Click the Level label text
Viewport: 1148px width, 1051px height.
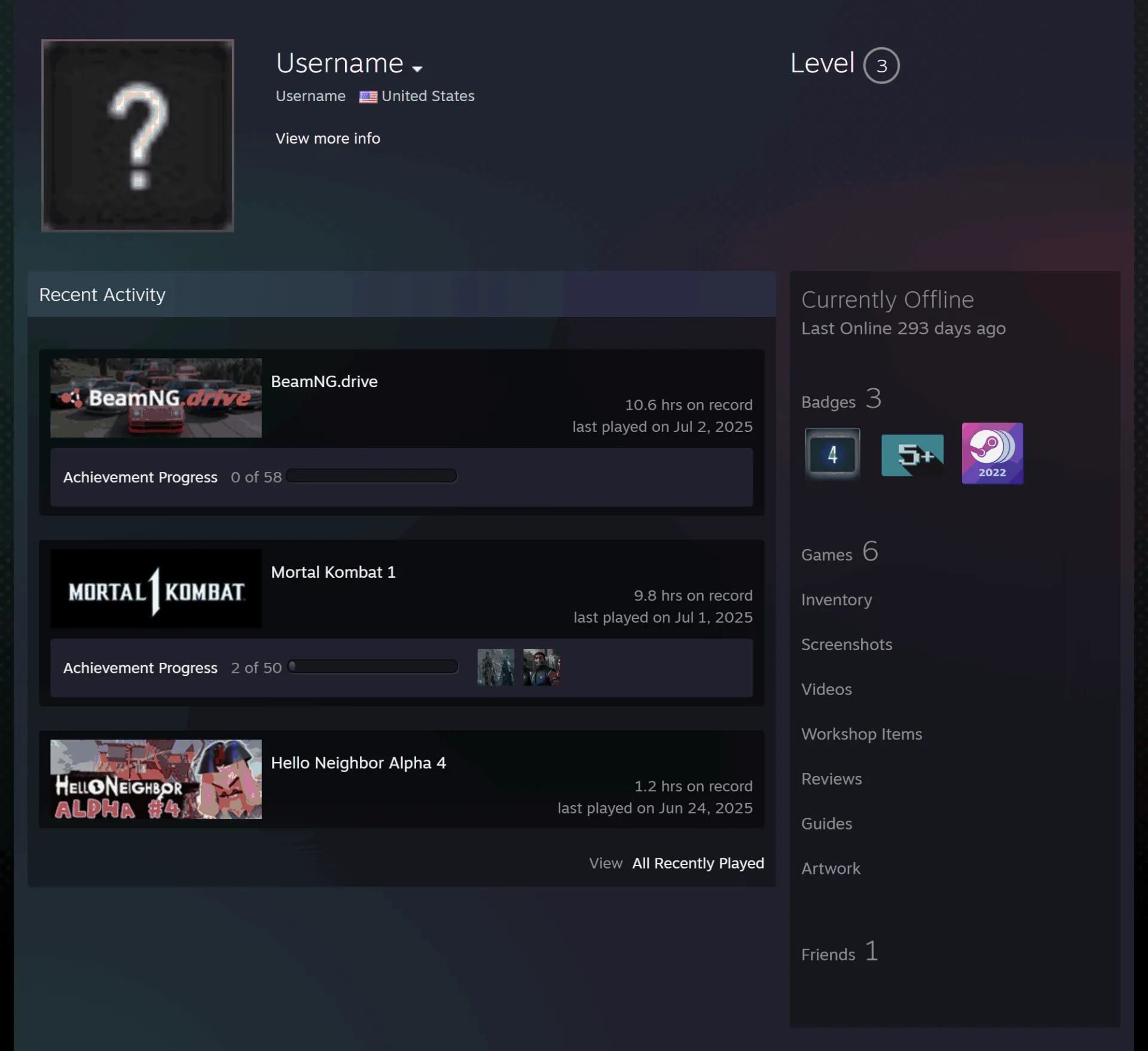(x=822, y=63)
